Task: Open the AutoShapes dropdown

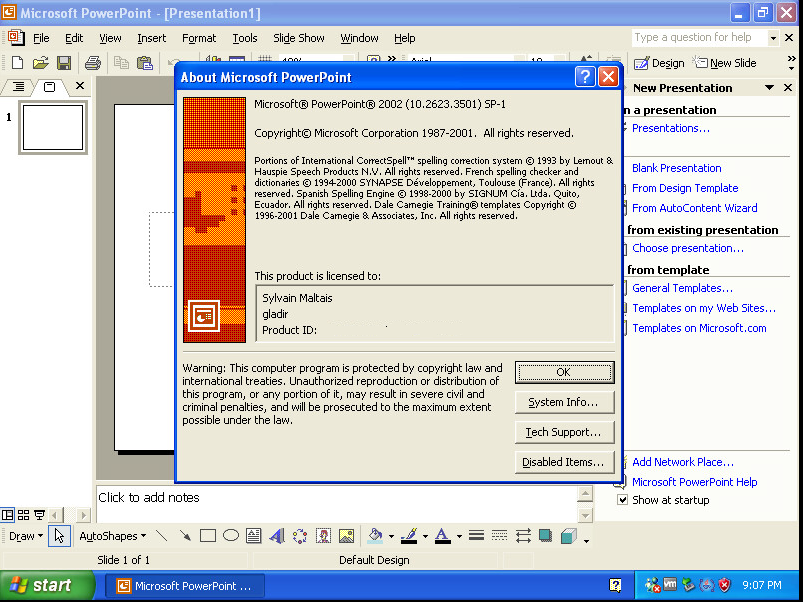Action: (113, 536)
